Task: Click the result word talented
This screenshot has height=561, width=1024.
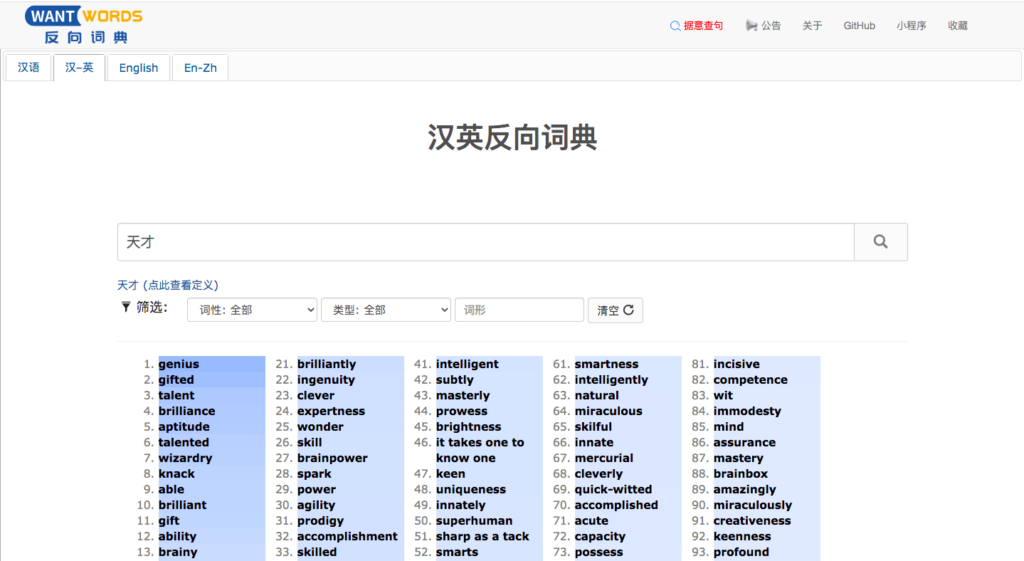Action: coord(184,442)
